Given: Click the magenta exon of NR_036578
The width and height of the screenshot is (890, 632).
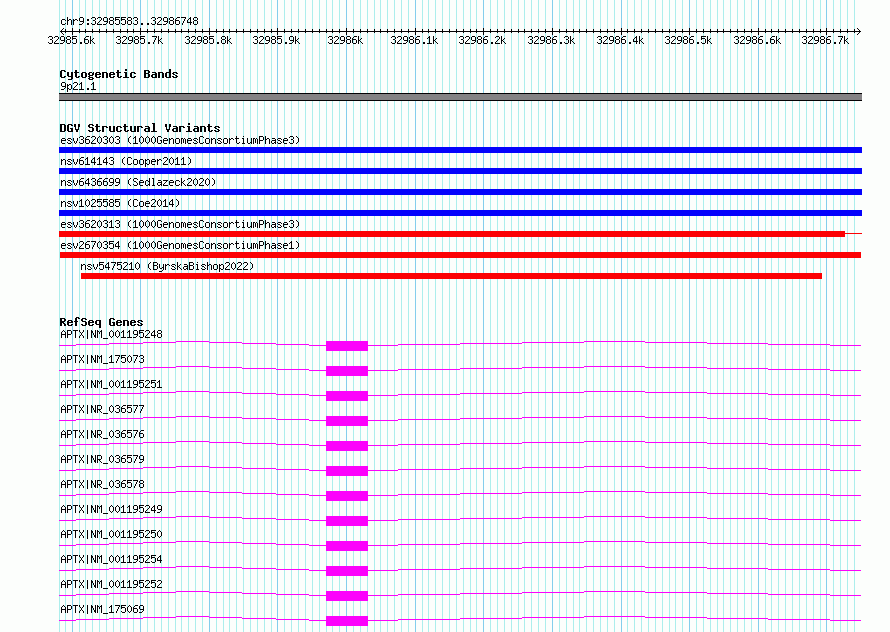Looking at the screenshot, I should pos(347,496).
